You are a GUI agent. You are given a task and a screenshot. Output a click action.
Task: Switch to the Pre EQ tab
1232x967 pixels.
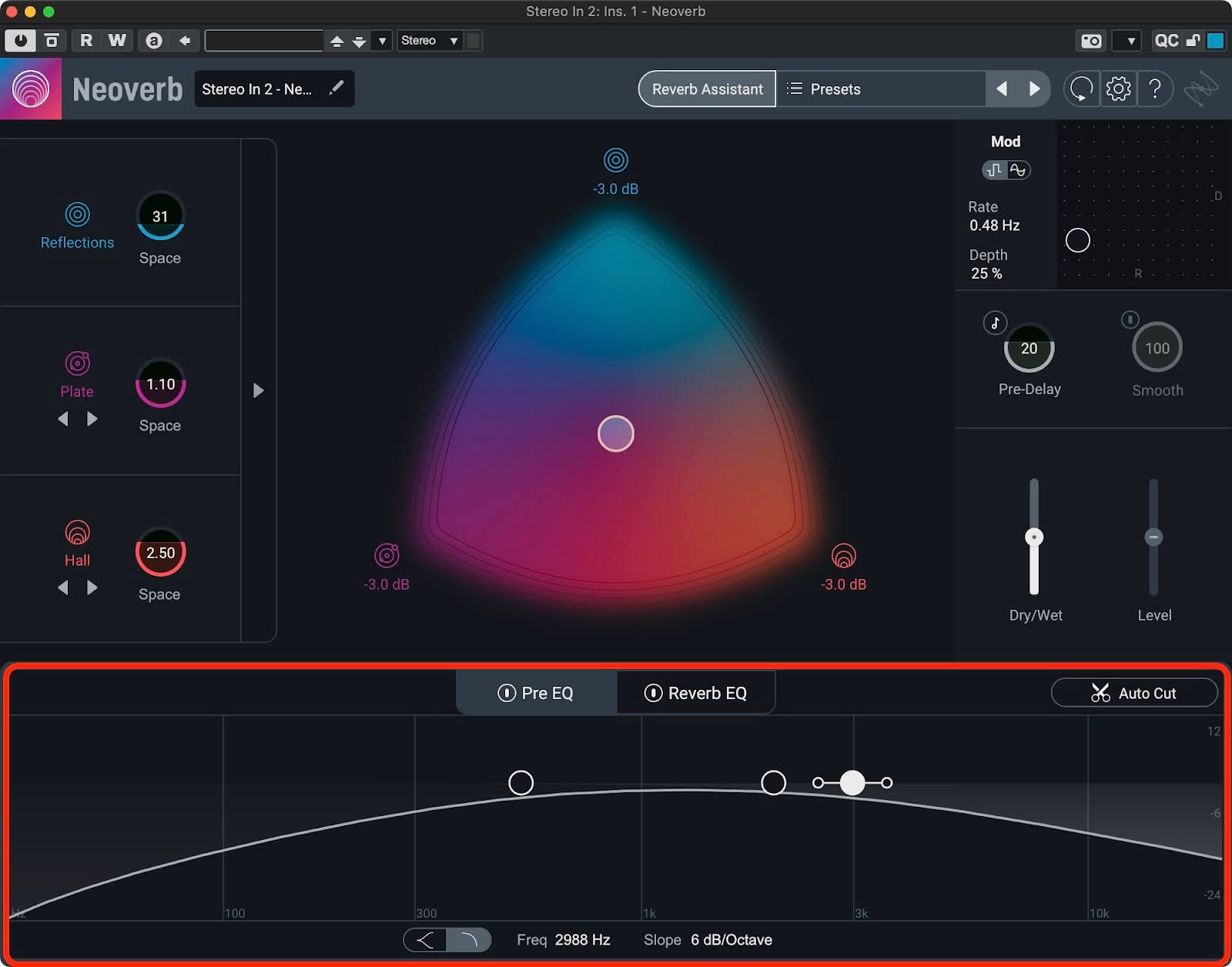coord(536,693)
